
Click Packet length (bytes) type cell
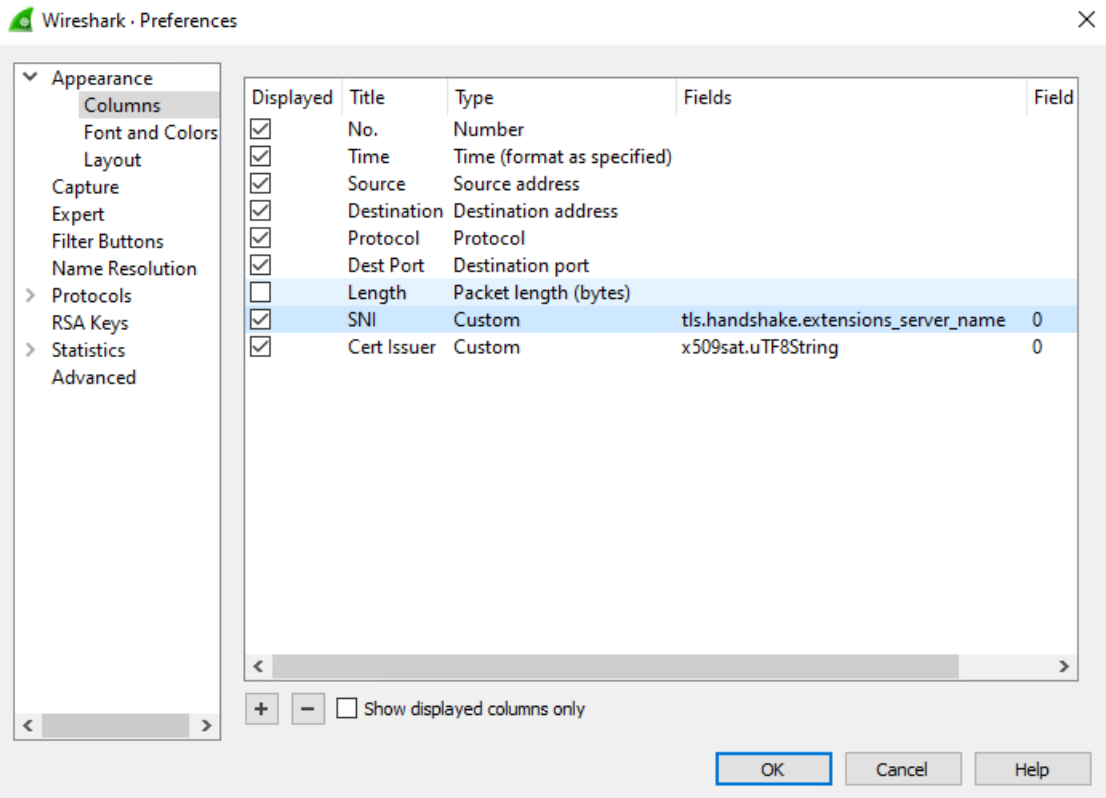pos(542,293)
